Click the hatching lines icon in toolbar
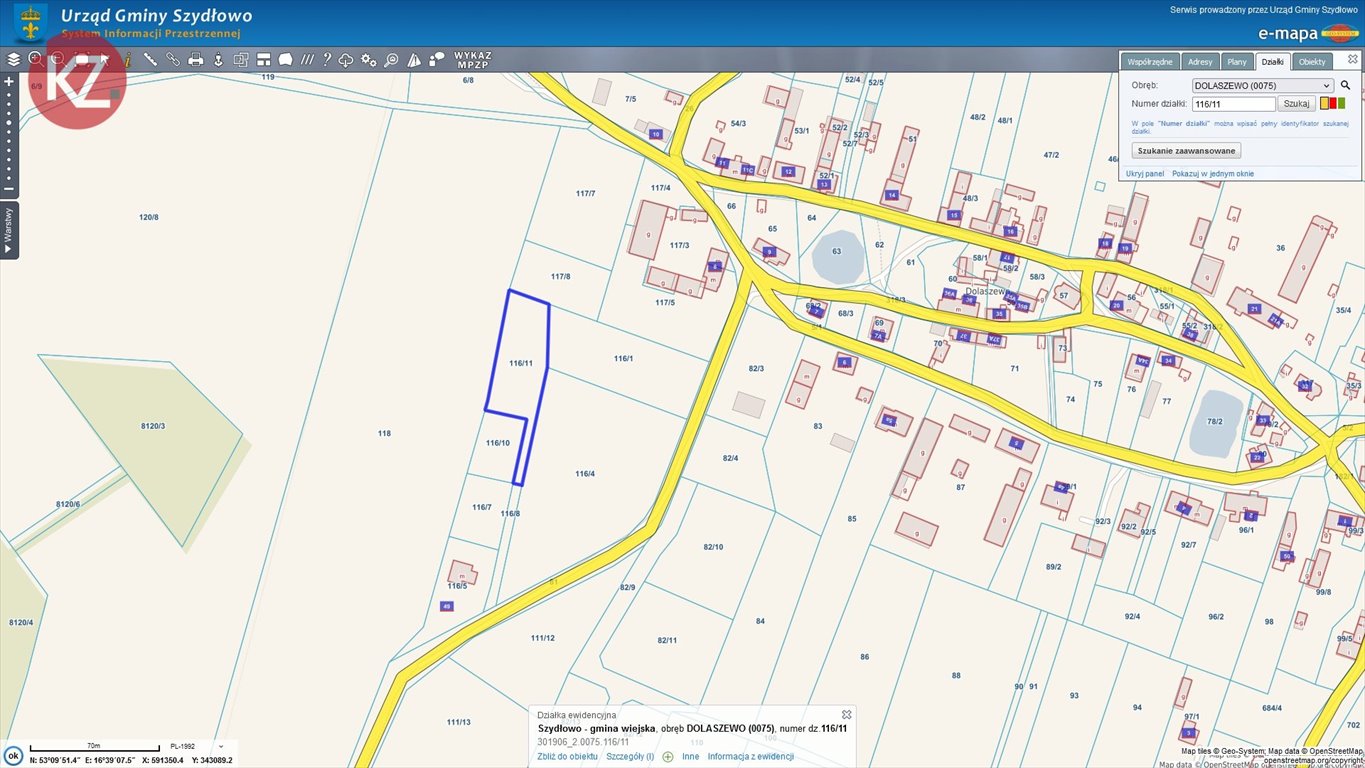Screen dimensions: 1365x768 coord(308,60)
